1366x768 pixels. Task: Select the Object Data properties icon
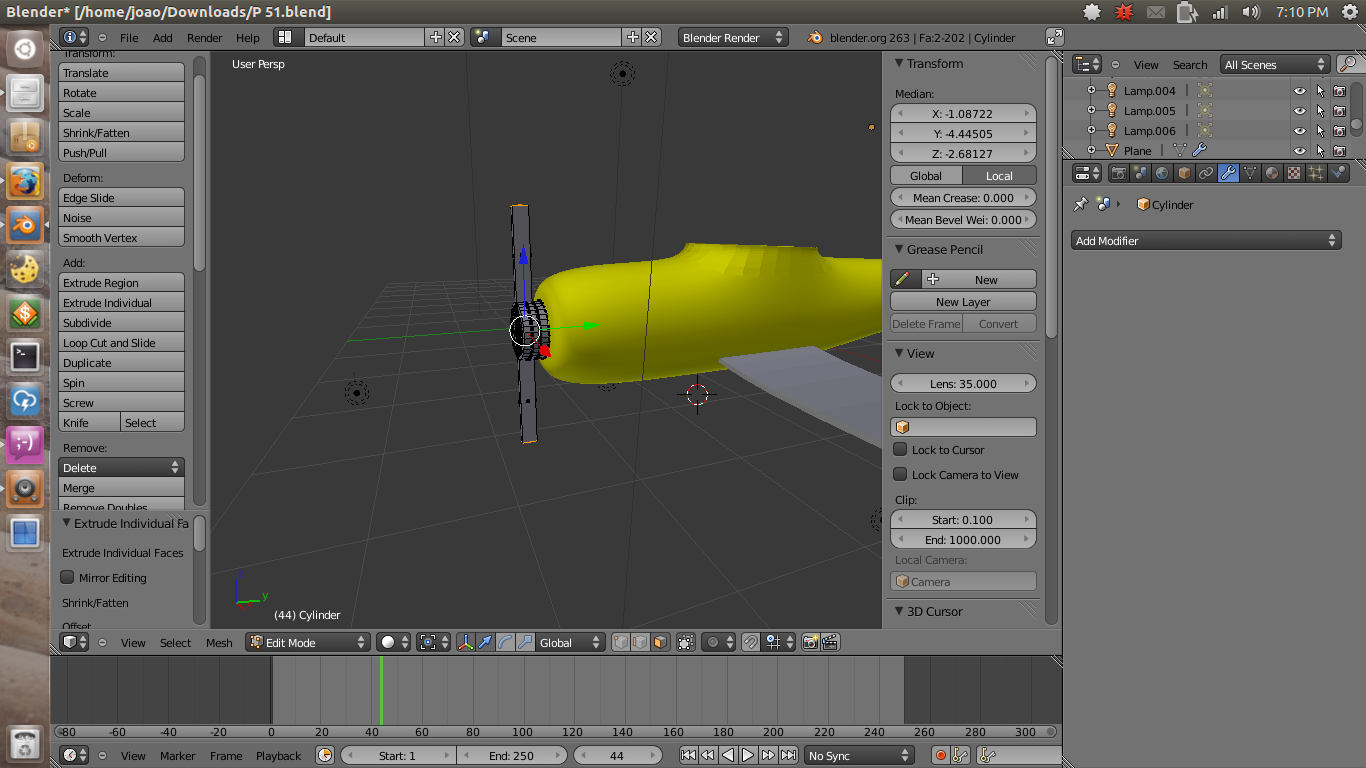tap(1251, 172)
